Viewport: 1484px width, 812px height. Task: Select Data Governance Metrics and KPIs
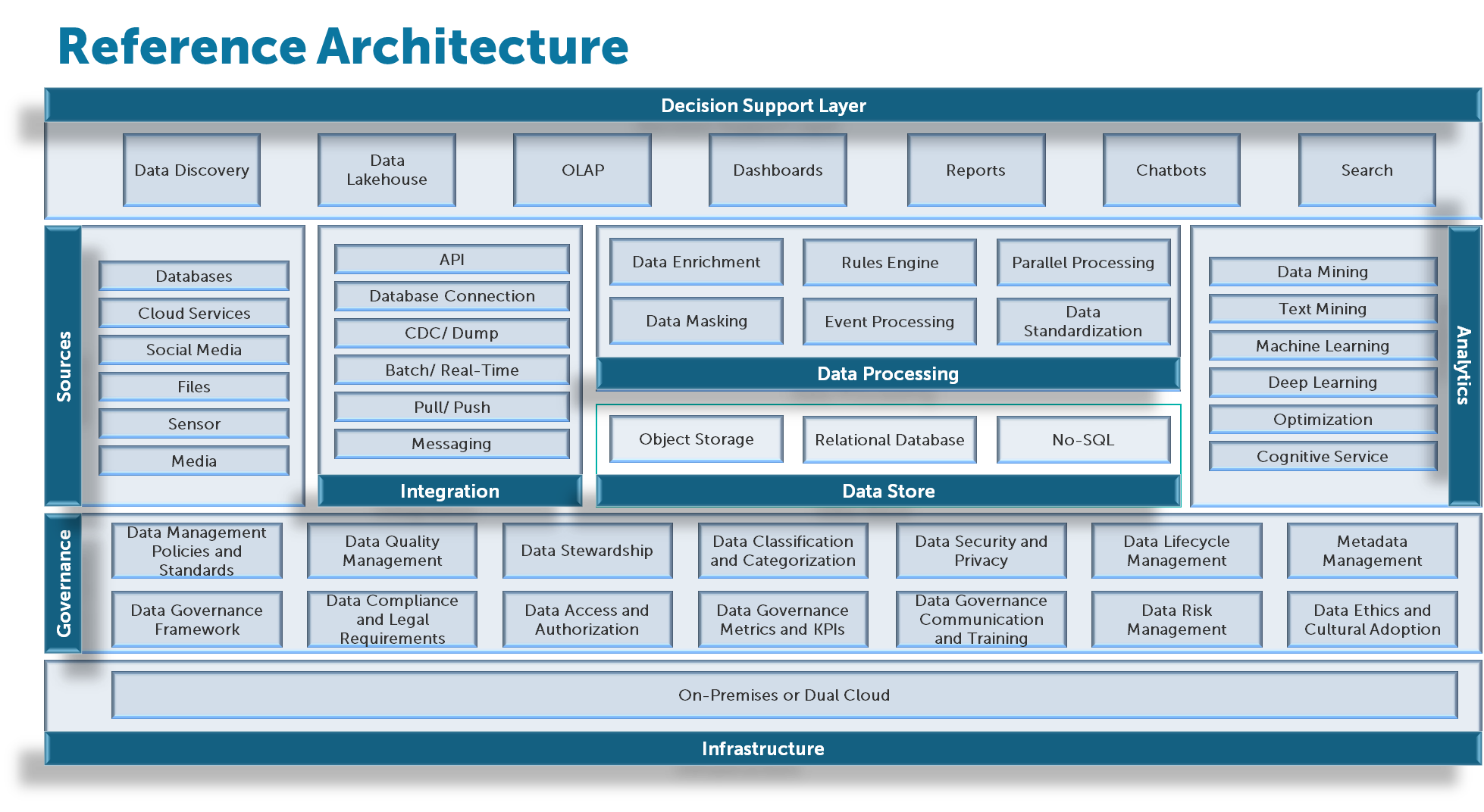783,619
